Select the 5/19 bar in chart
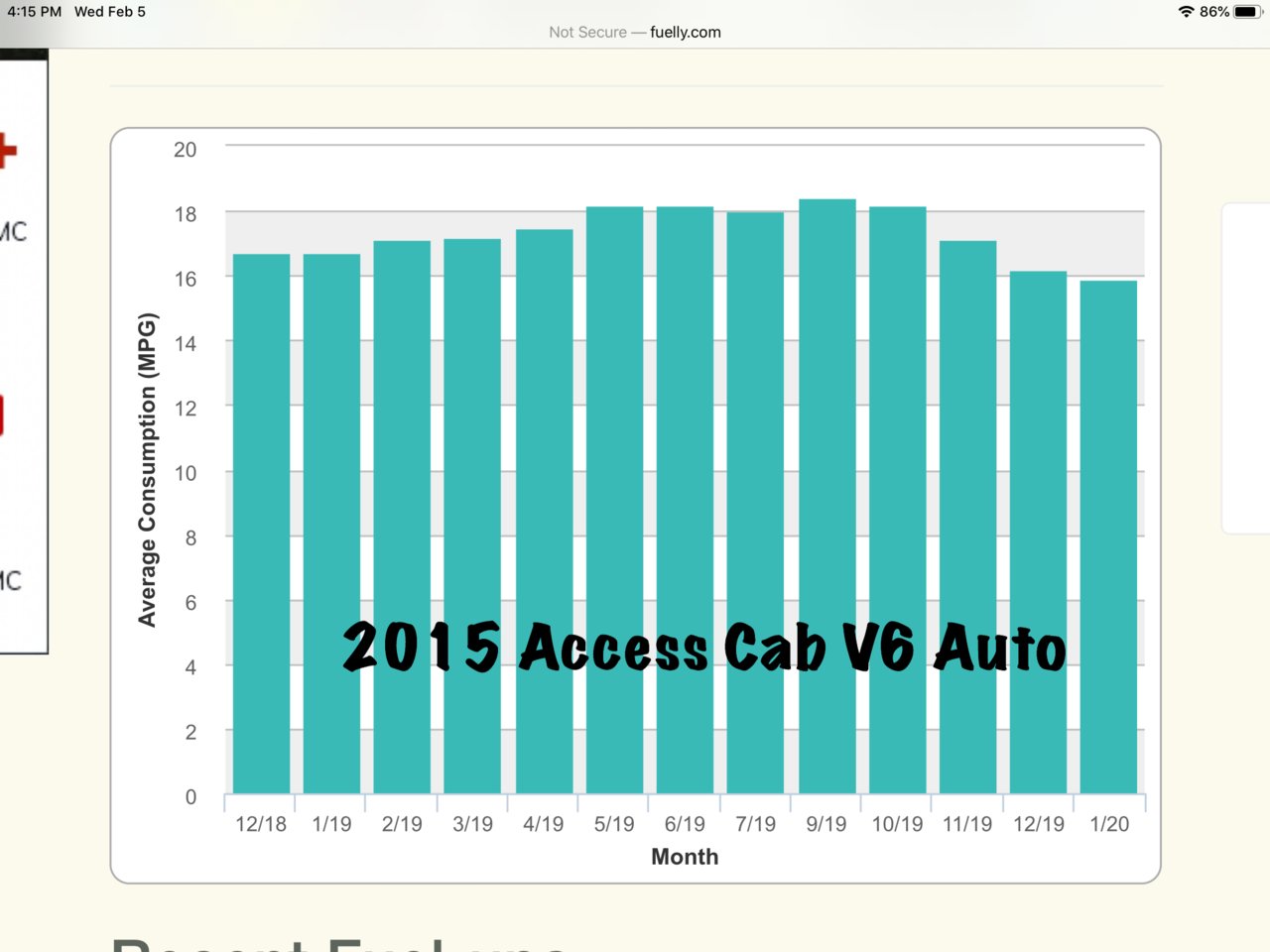The height and width of the screenshot is (952, 1270). point(614,500)
